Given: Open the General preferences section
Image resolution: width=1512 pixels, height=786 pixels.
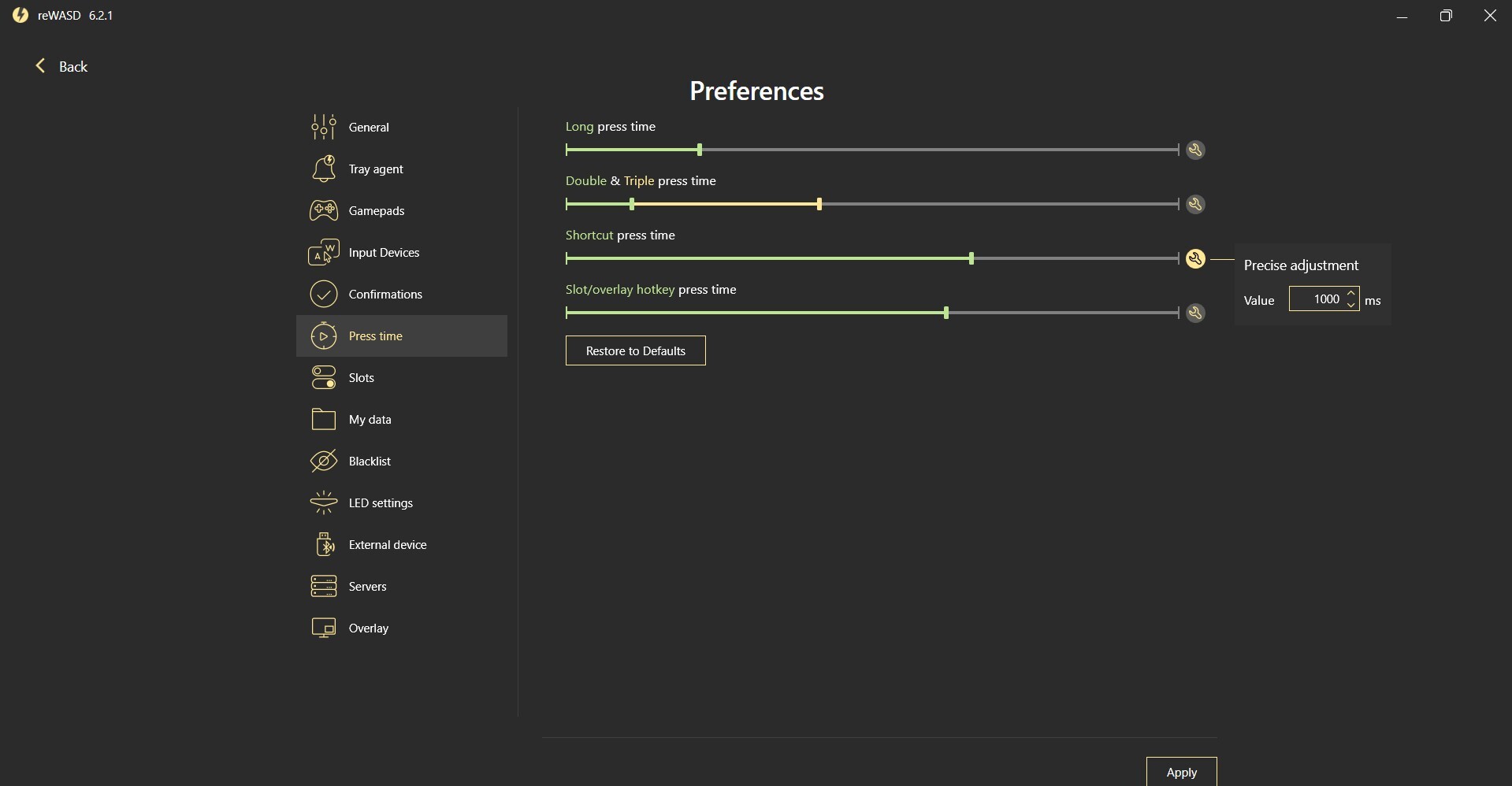Looking at the screenshot, I should 368,128.
